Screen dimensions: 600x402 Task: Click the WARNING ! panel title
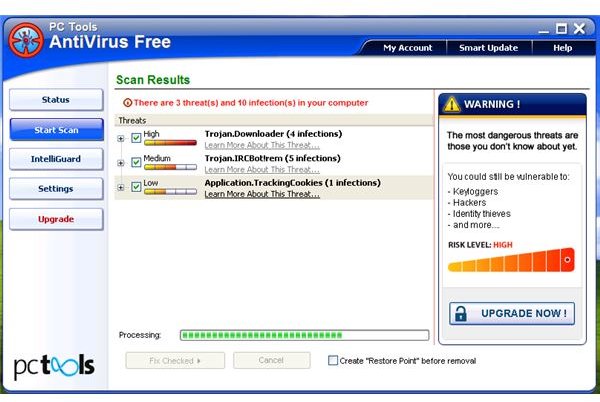[x=492, y=104]
